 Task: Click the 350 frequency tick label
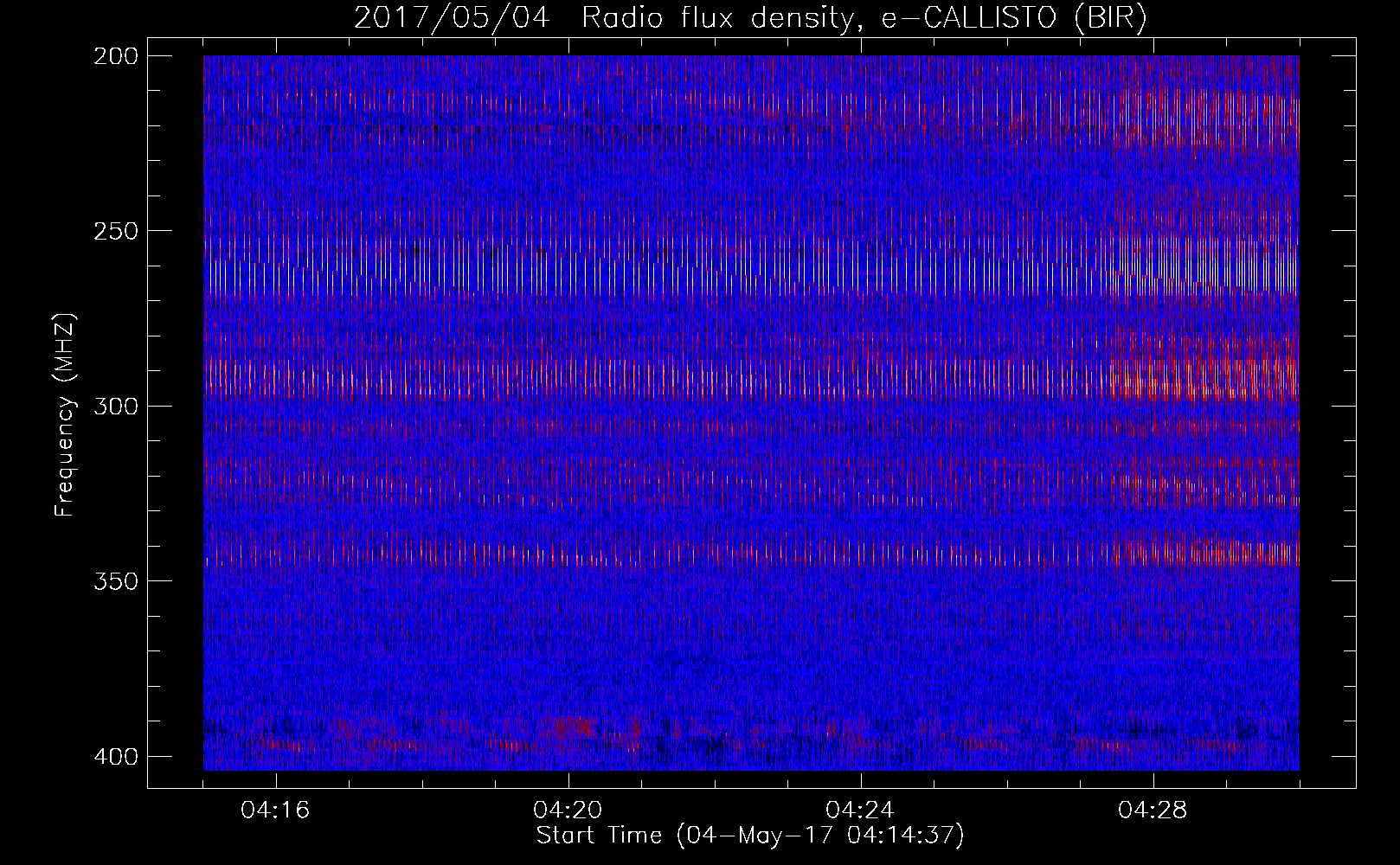(115, 581)
